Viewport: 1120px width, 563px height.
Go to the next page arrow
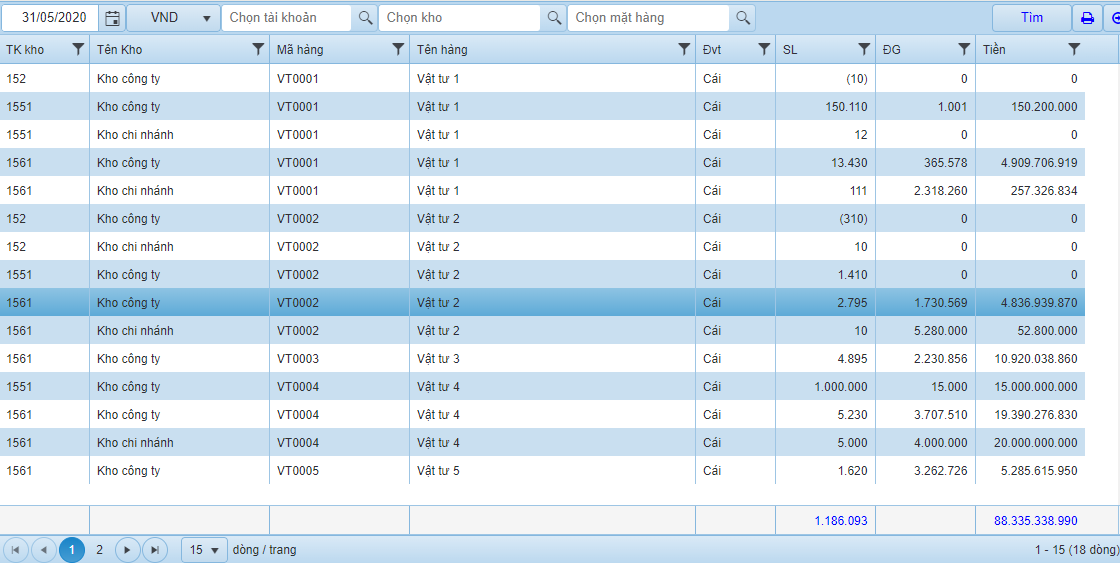click(127, 550)
